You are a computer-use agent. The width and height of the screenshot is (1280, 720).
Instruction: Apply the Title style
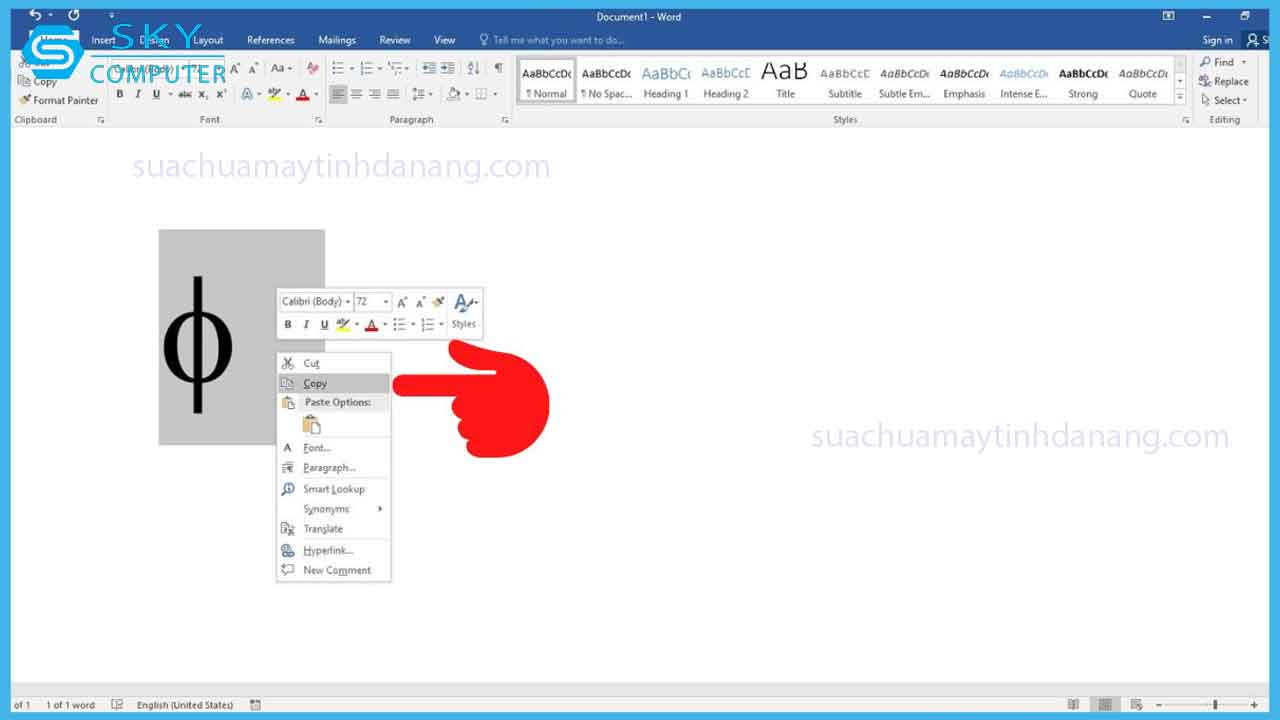[x=785, y=81]
